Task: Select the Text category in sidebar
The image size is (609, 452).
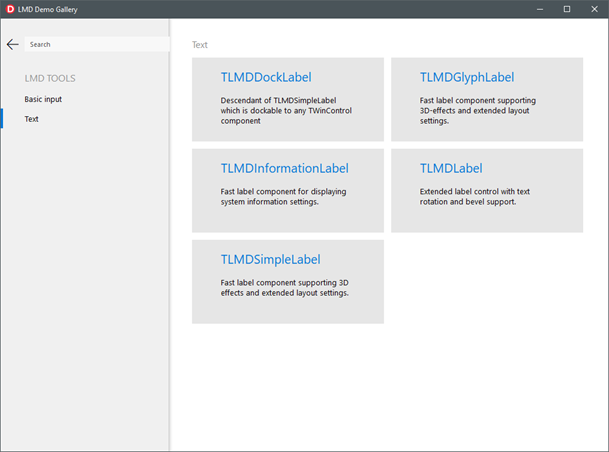Action: pyautogui.click(x=32, y=119)
